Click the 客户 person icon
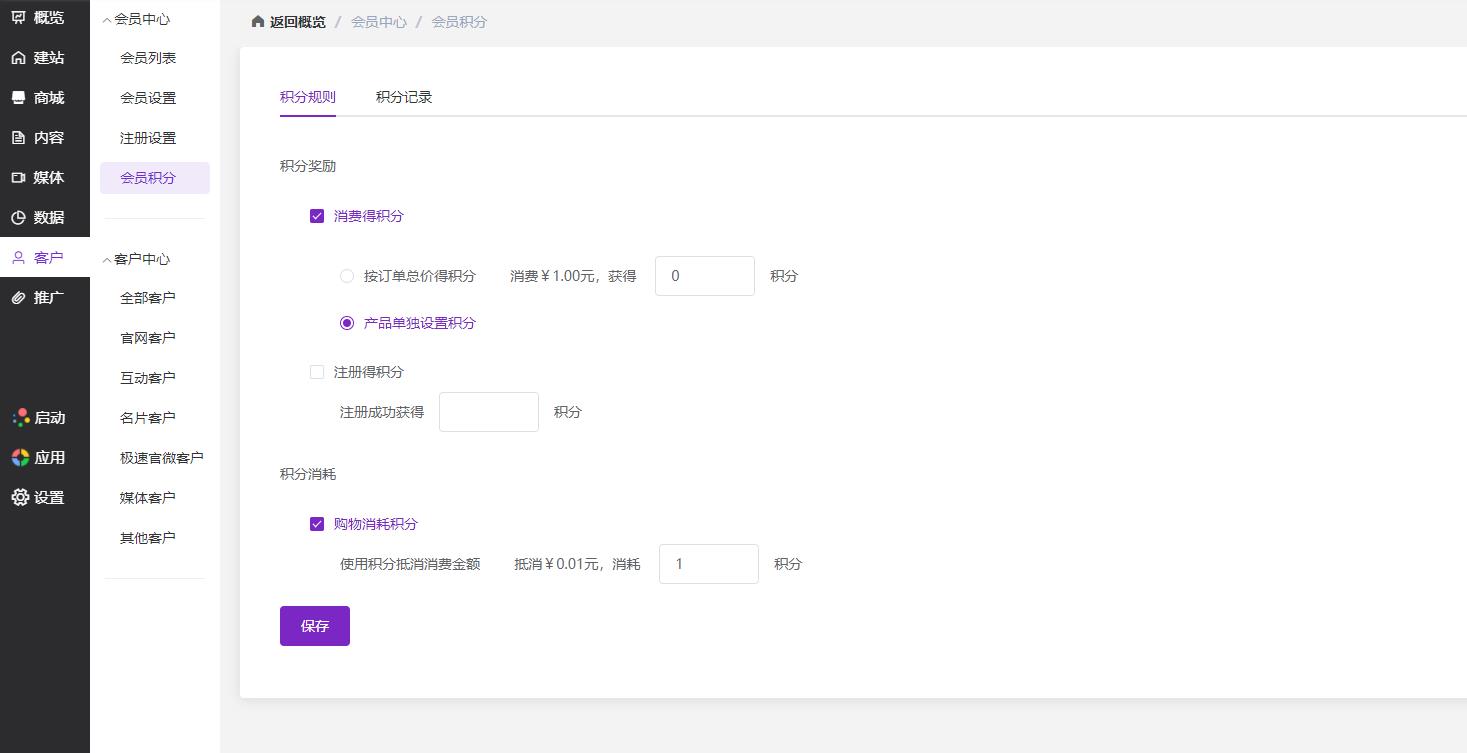Image resolution: width=1467 pixels, height=753 pixels. [19, 257]
